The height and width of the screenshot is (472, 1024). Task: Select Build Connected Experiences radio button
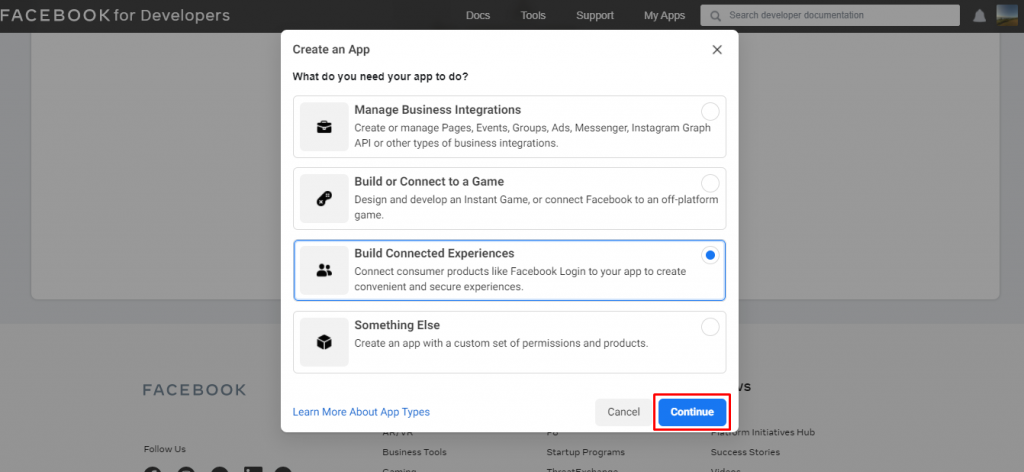(710, 255)
